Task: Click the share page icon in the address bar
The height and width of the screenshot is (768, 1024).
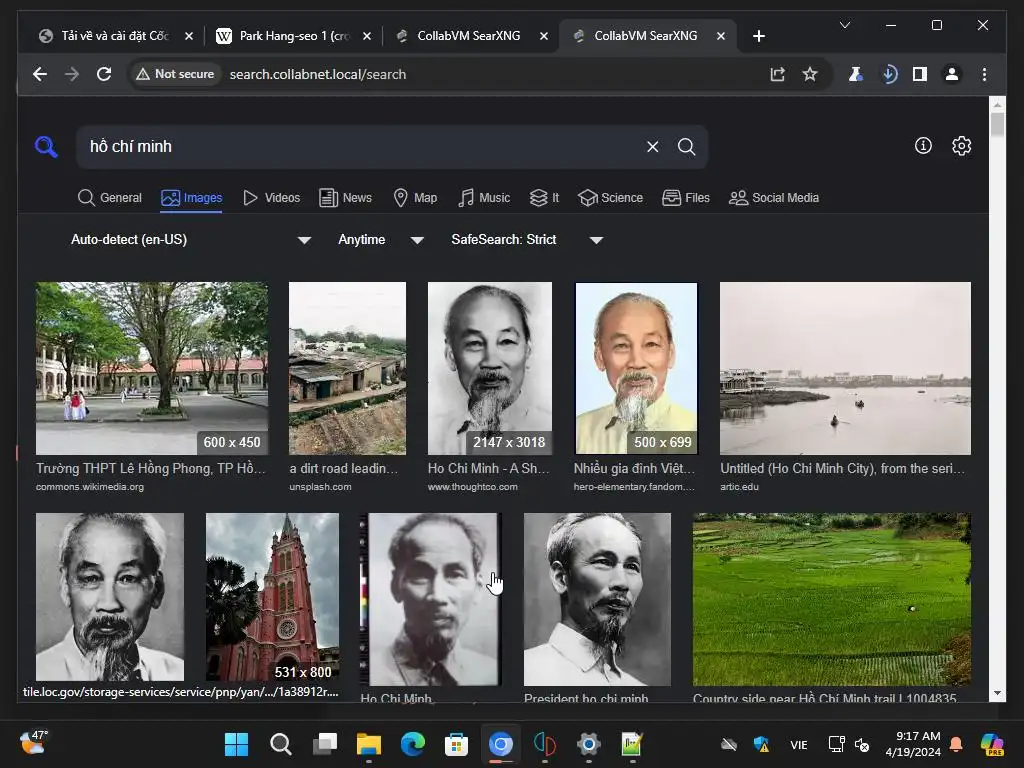Action: 777,74
